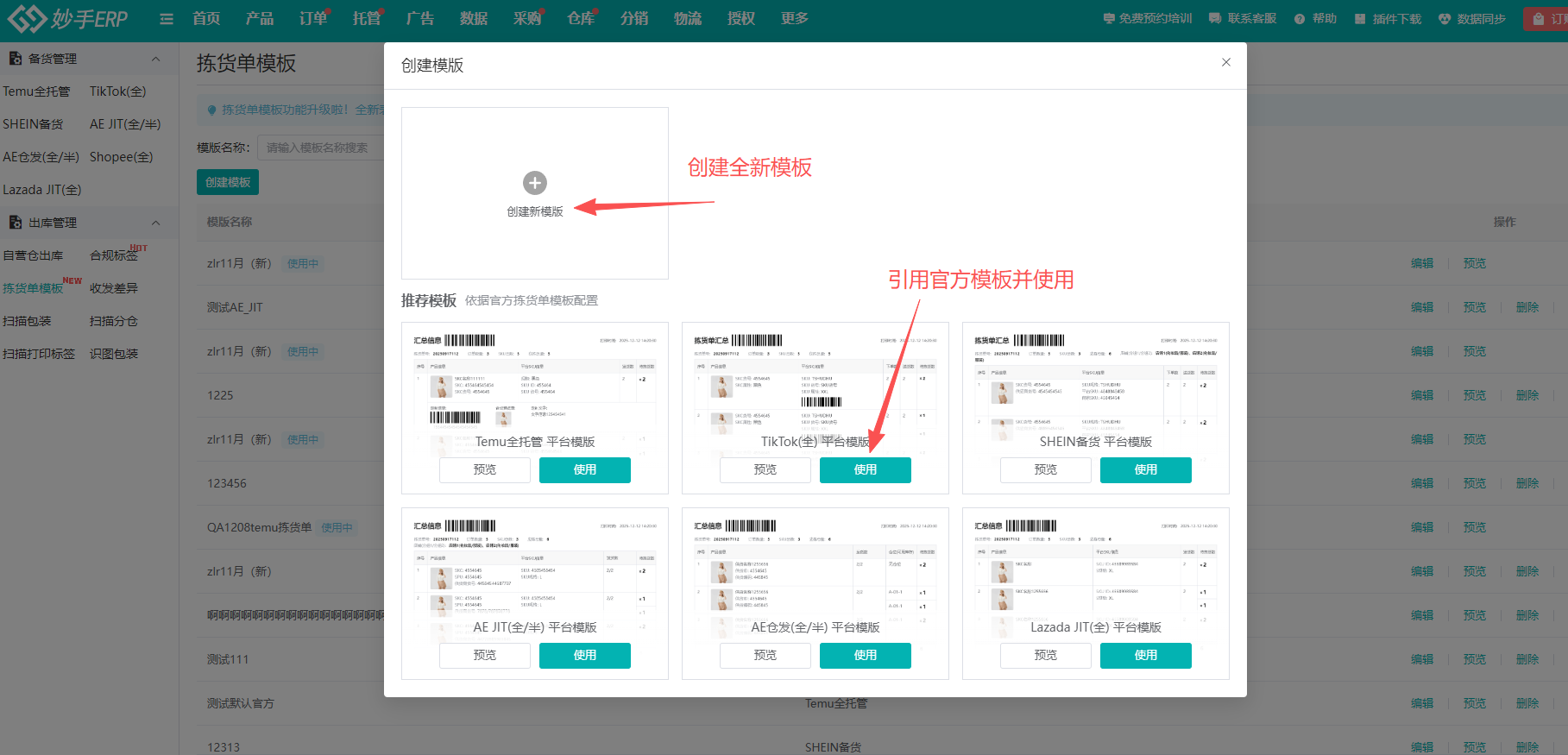The image size is (1568, 755).
Task: Collapse the 备货管理 sidebar section chevron
Action: click(156, 59)
